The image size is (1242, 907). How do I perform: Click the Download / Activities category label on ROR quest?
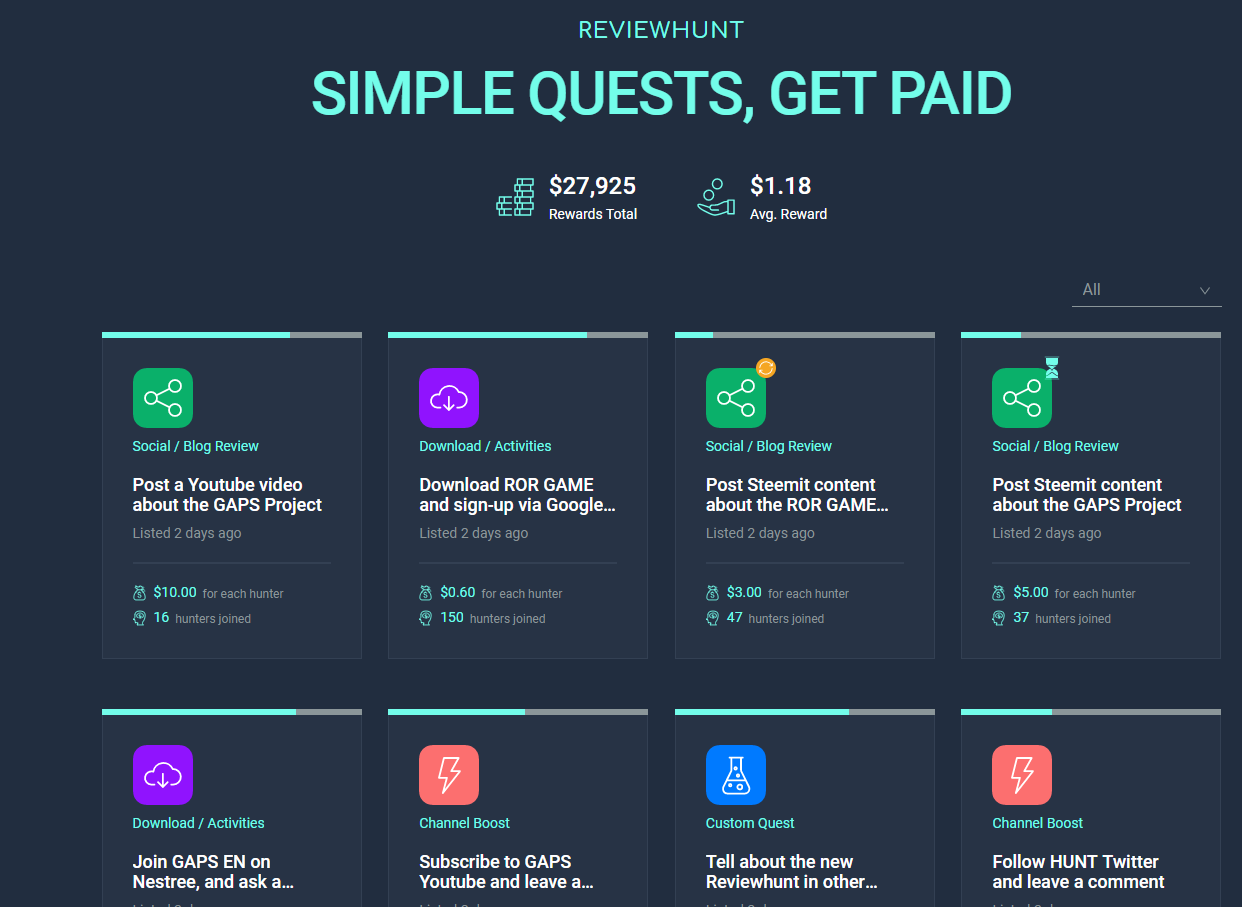point(485,446)
